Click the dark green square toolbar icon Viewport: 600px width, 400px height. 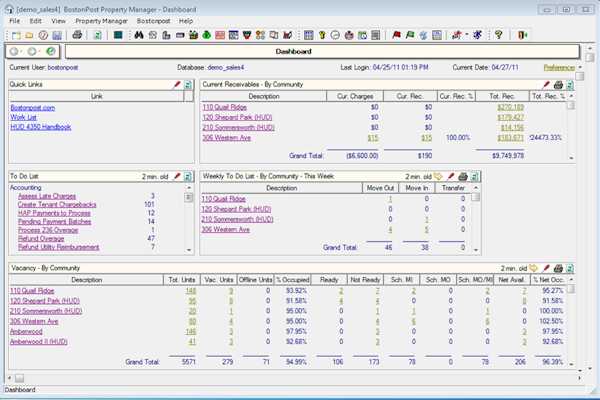point(118,35)
